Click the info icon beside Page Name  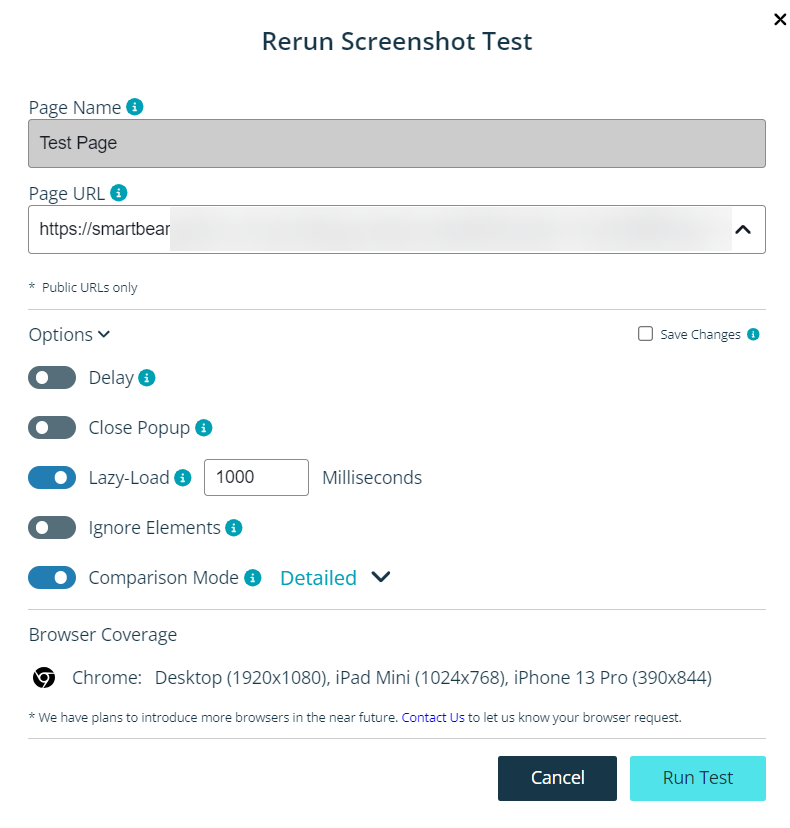click(x=135, y=106)
